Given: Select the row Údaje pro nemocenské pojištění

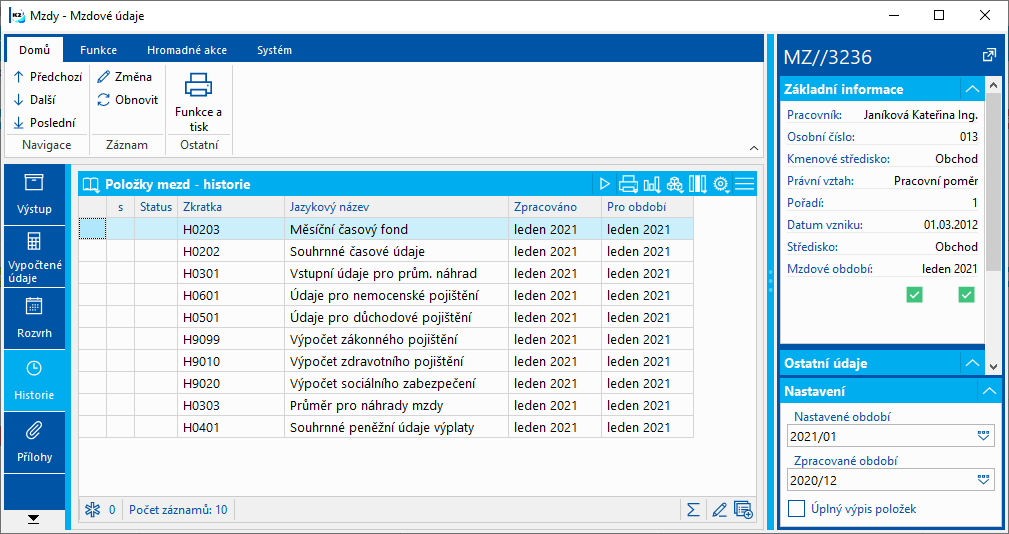Looking at the screenshot, I should pos(386,295).
